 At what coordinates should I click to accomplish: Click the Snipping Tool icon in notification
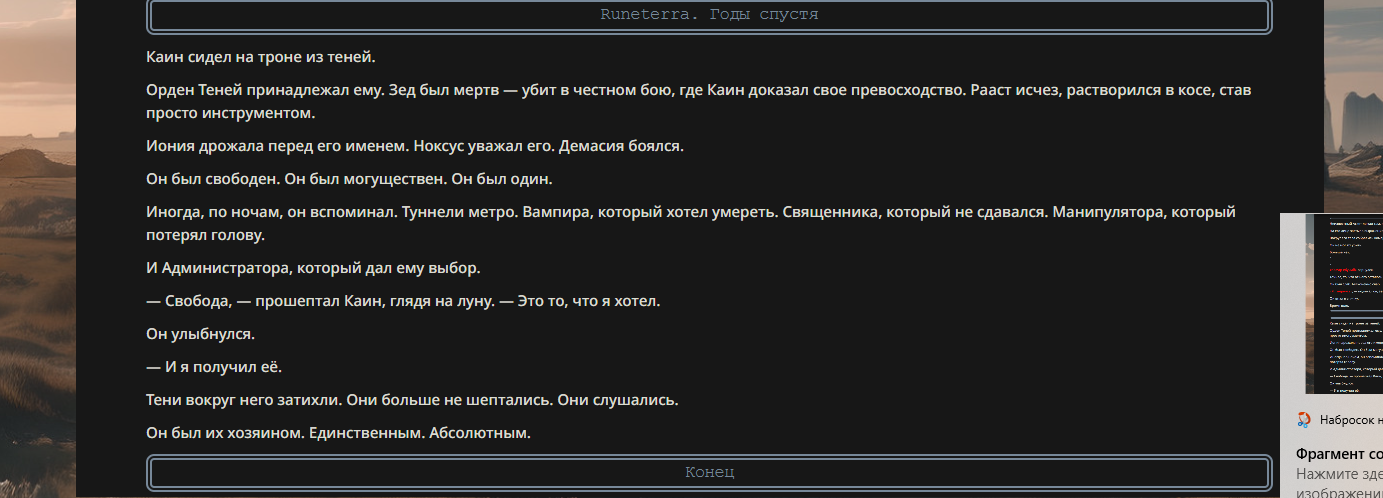1304,420
